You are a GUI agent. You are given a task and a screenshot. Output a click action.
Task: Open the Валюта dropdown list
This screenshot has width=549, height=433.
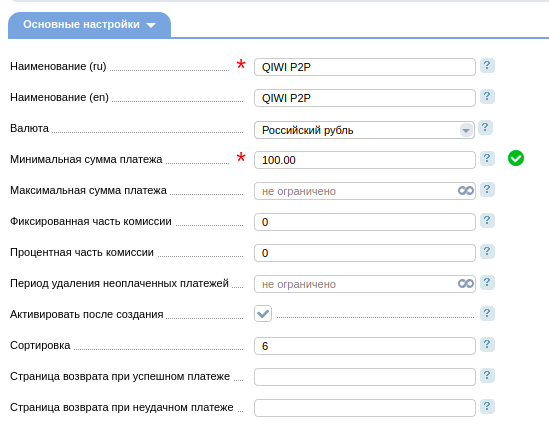(364, 130)
